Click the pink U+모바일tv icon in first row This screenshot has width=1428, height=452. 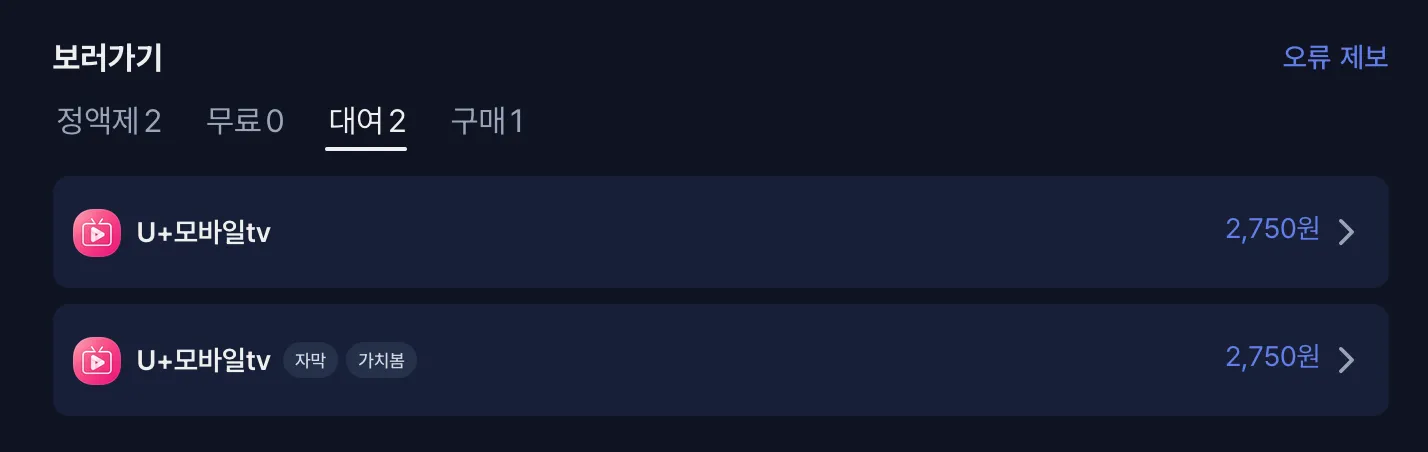(97, 233)
